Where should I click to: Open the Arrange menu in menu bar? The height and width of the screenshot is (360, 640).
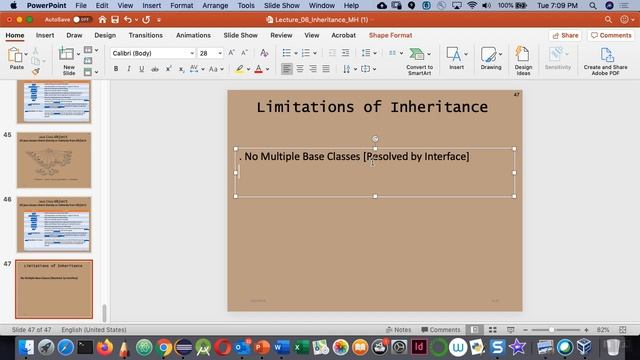215,6
